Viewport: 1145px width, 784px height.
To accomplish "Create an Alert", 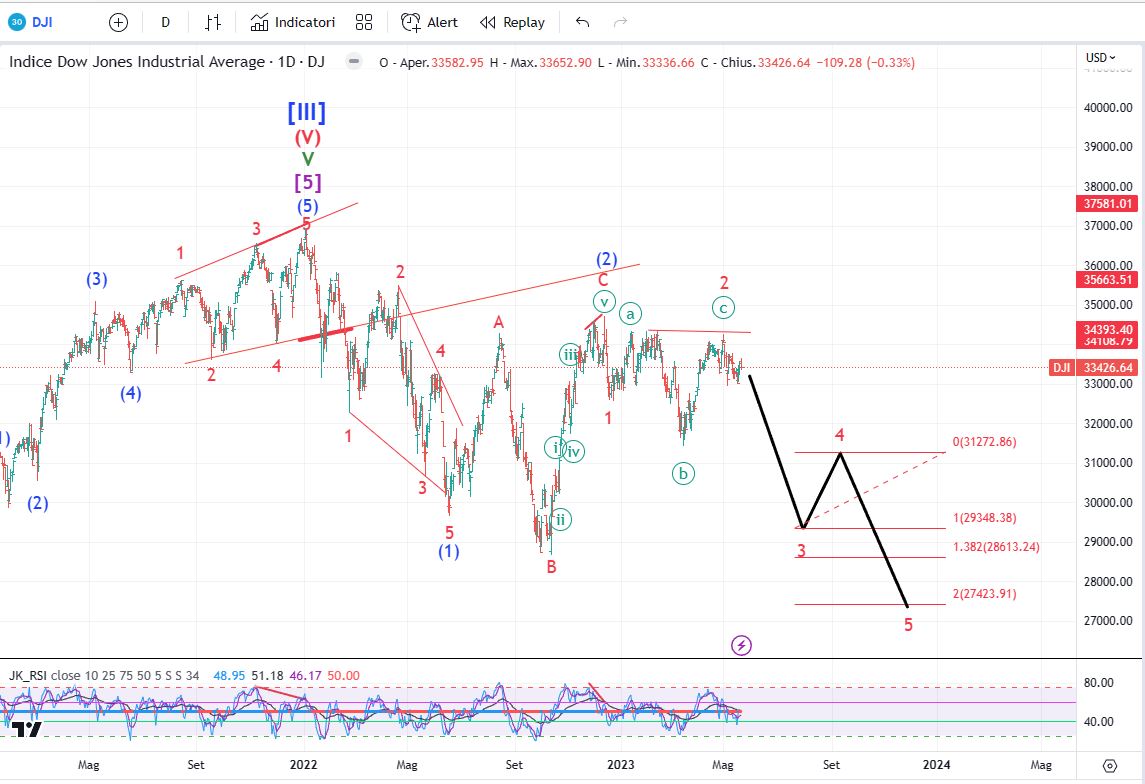I will click(x=429, y=23).
